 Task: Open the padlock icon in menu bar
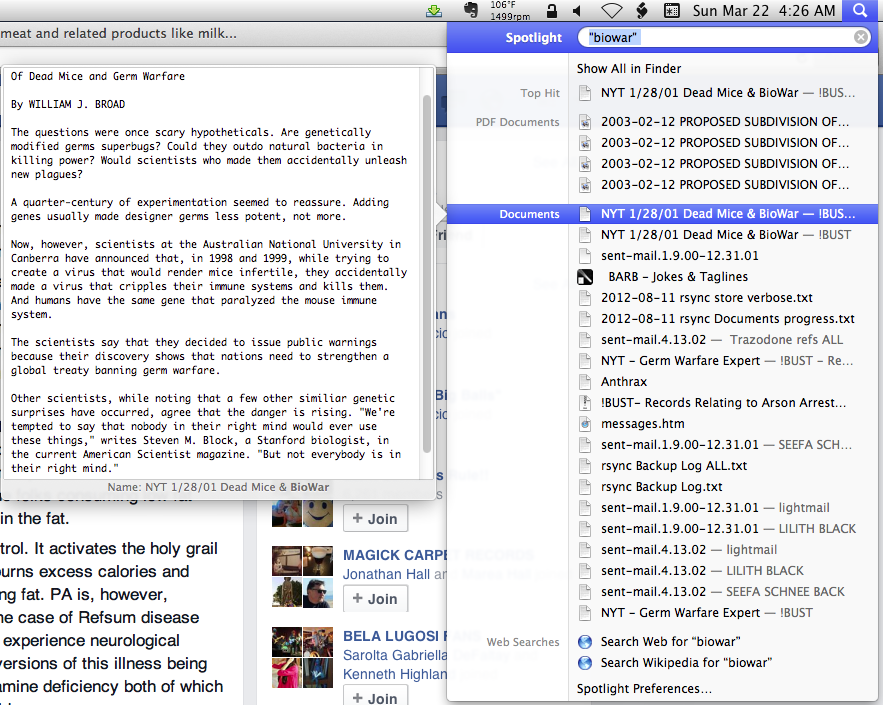point(551,11)
